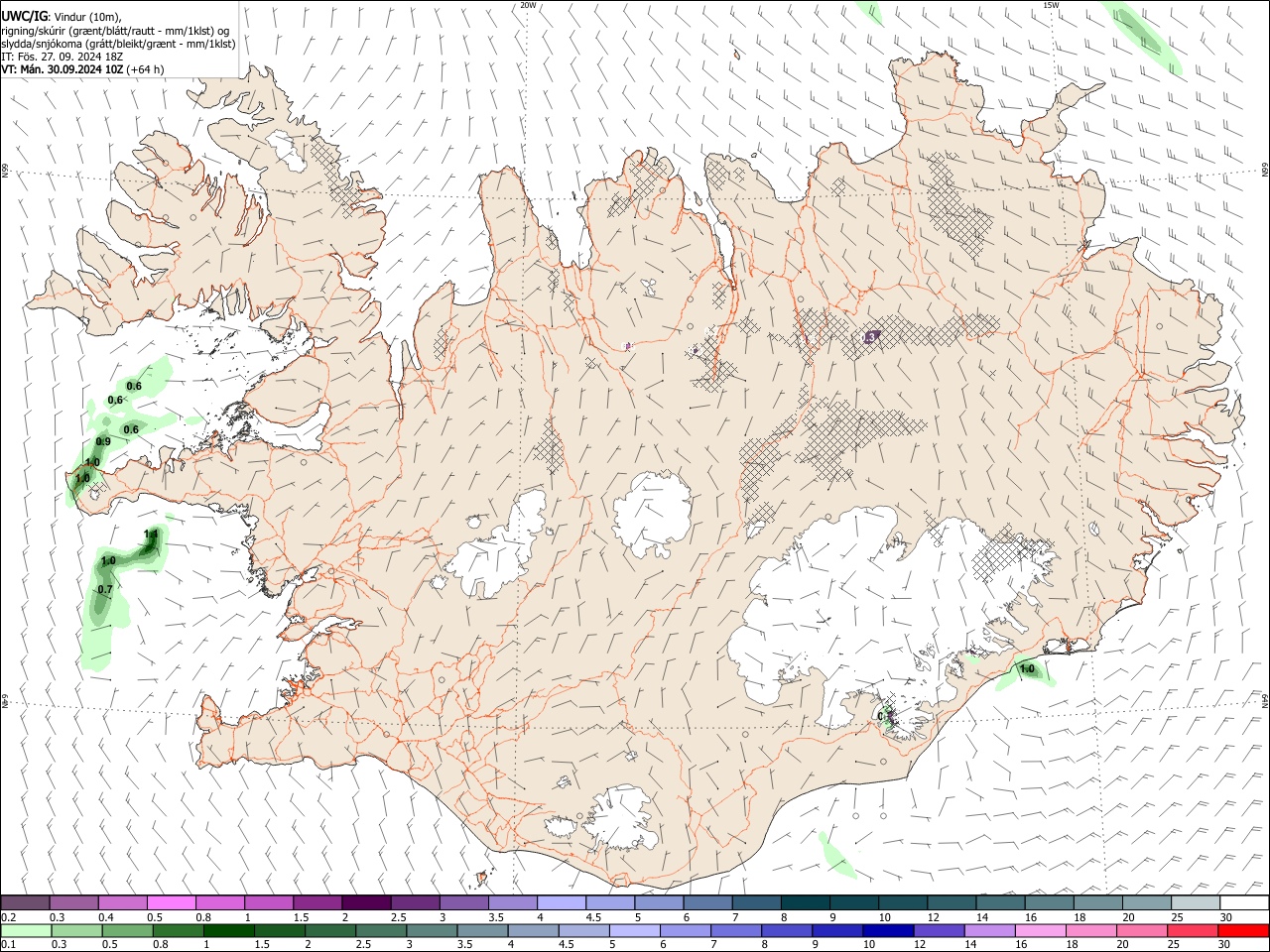Click the '1.1' precipitation value label
The image size is (1270, 952).
pyautogui.click(x=151, y=535)
